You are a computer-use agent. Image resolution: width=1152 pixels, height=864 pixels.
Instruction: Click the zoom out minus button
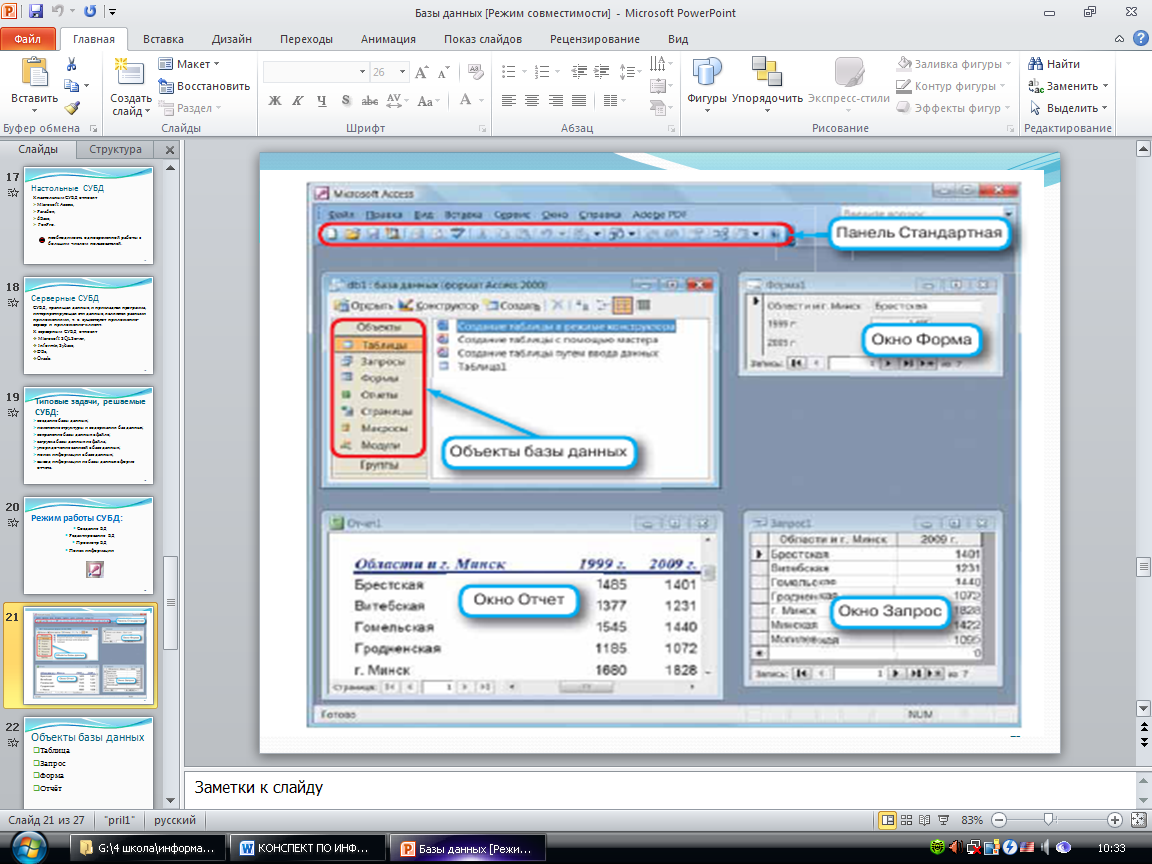click(998, 820)
